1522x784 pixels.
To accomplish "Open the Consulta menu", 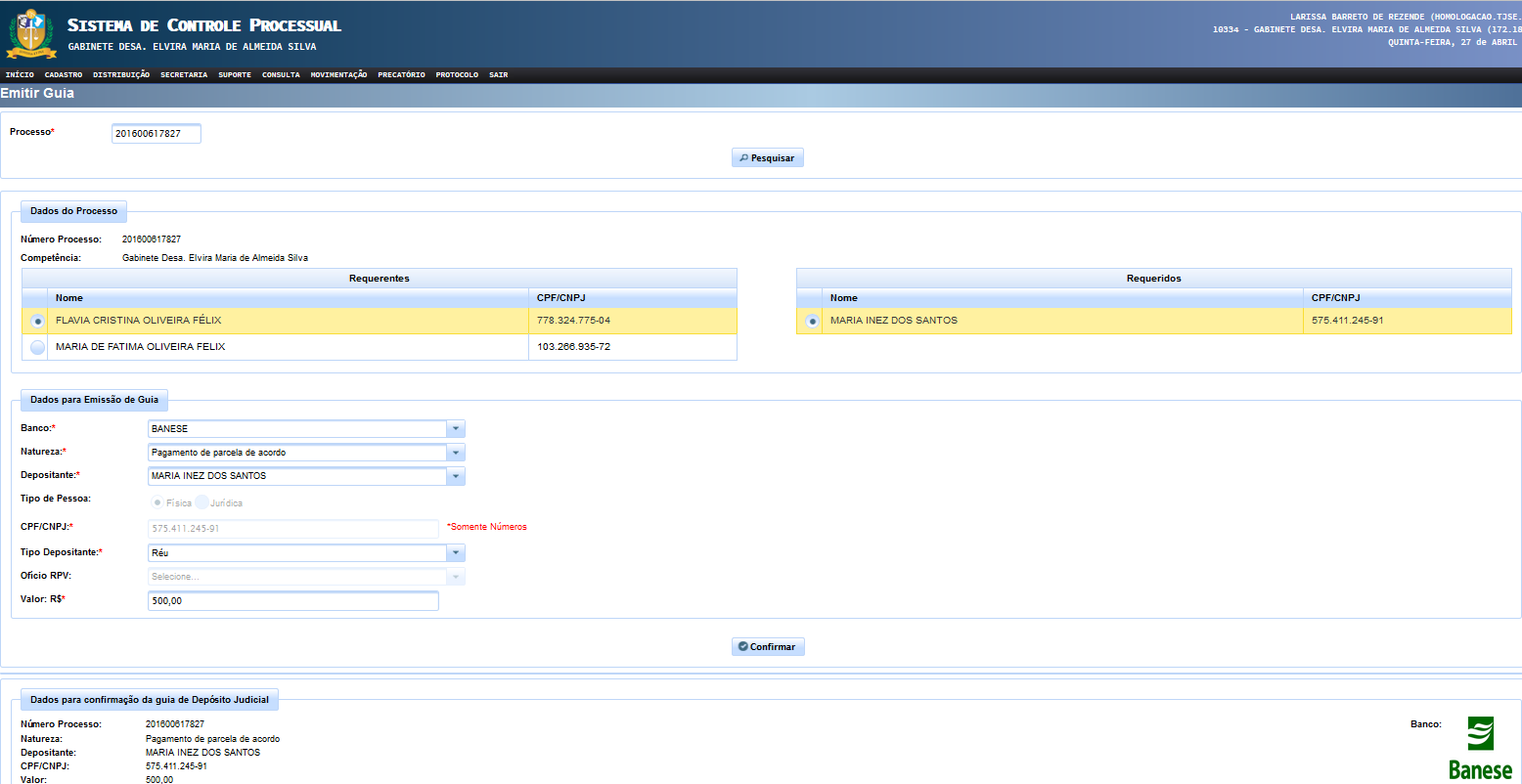I will (x=281, y=75).
